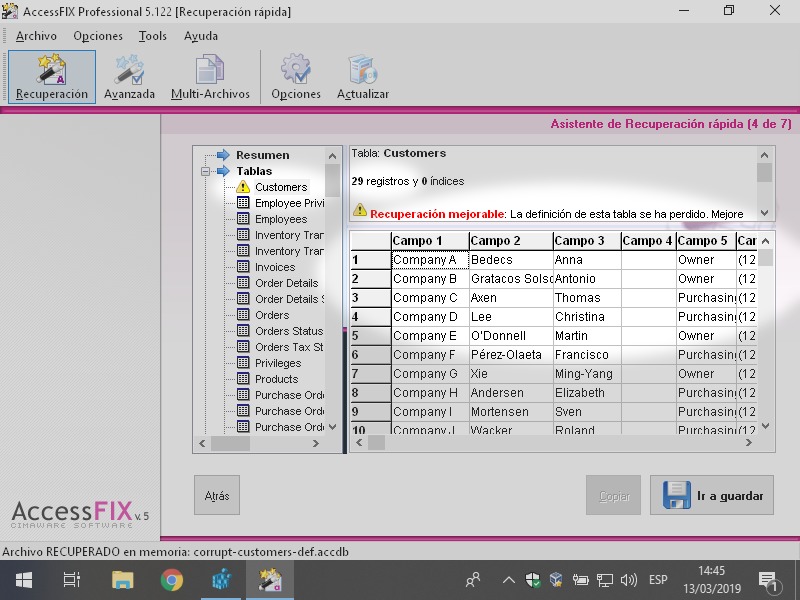Click the Campo 2 column header
The image size is (800, 600).
509,241
